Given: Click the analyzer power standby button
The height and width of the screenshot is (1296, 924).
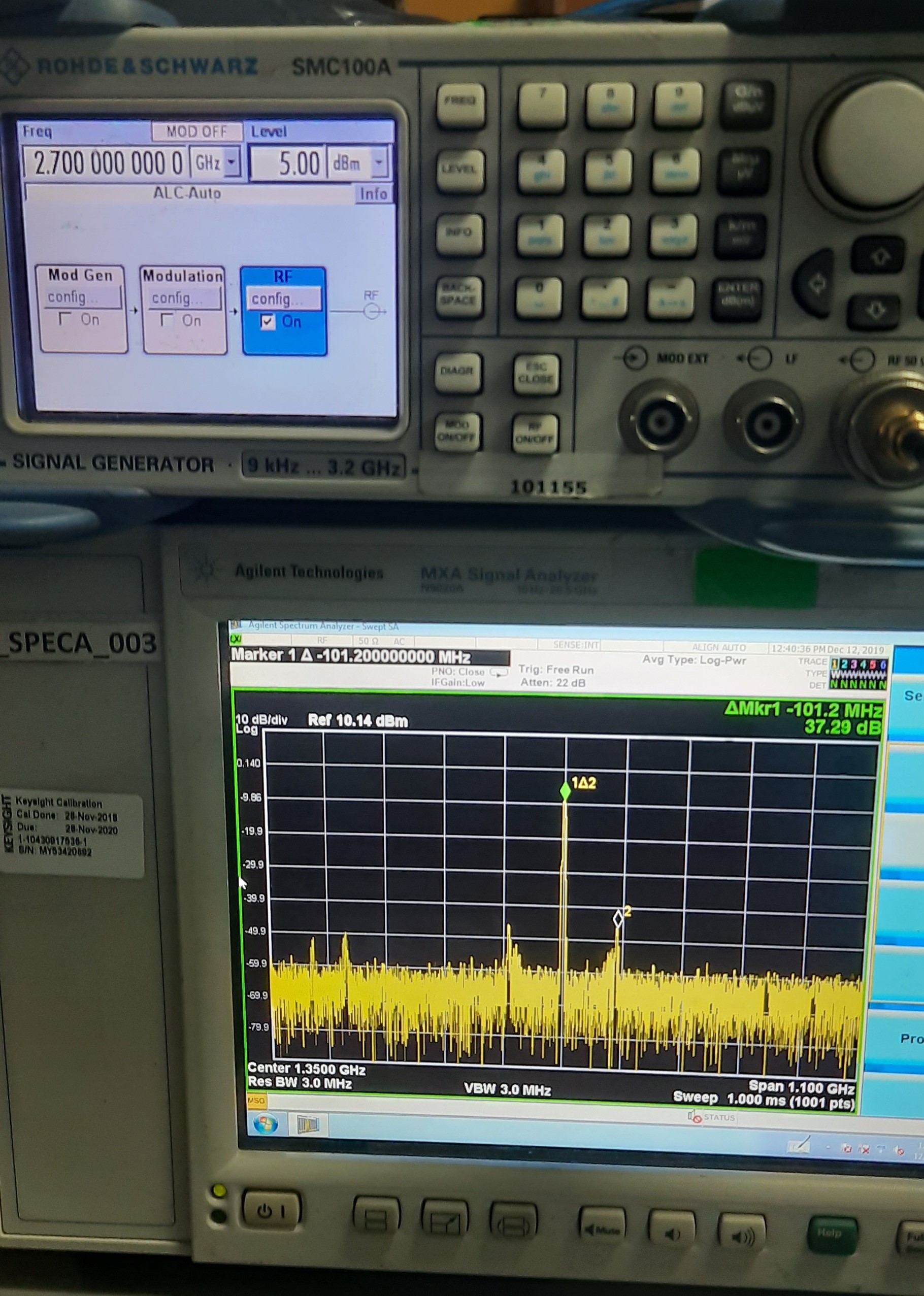Looking at the screenshot, I should click(x=272, y=1211).
